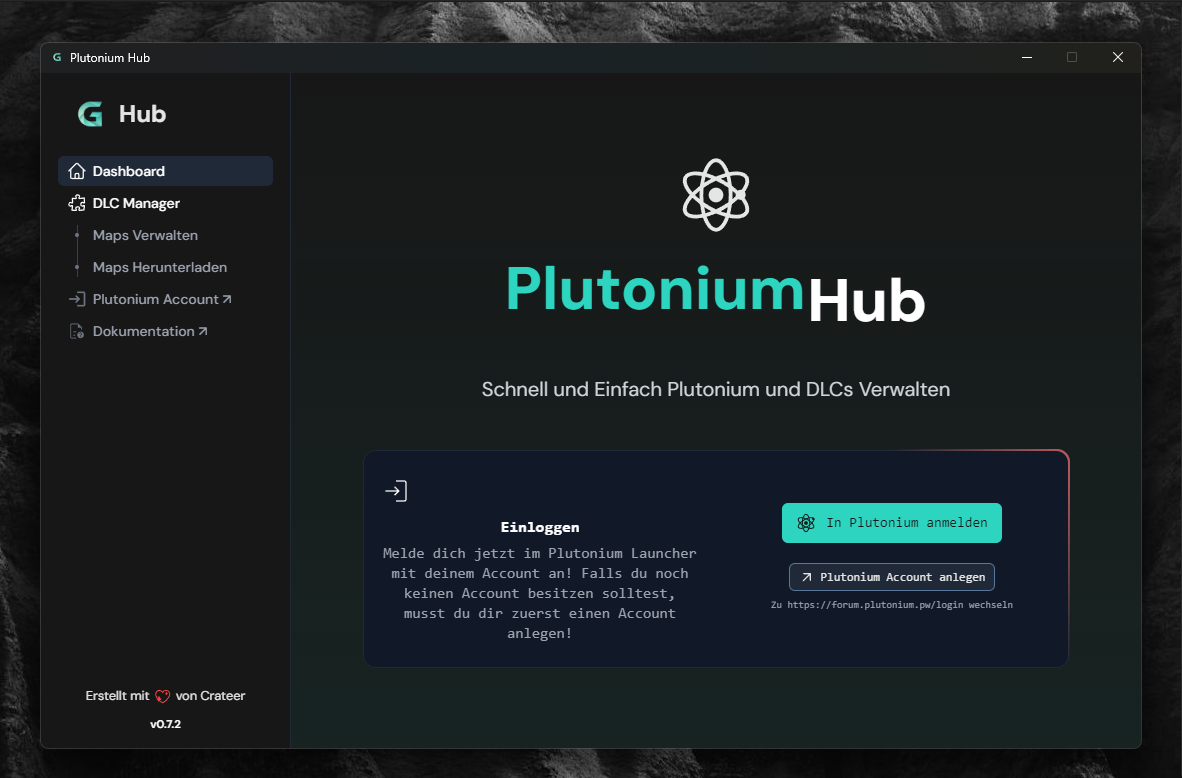Open the DLC Manager section
This screenshot has height=778, width=1182.
pos(135,202)
